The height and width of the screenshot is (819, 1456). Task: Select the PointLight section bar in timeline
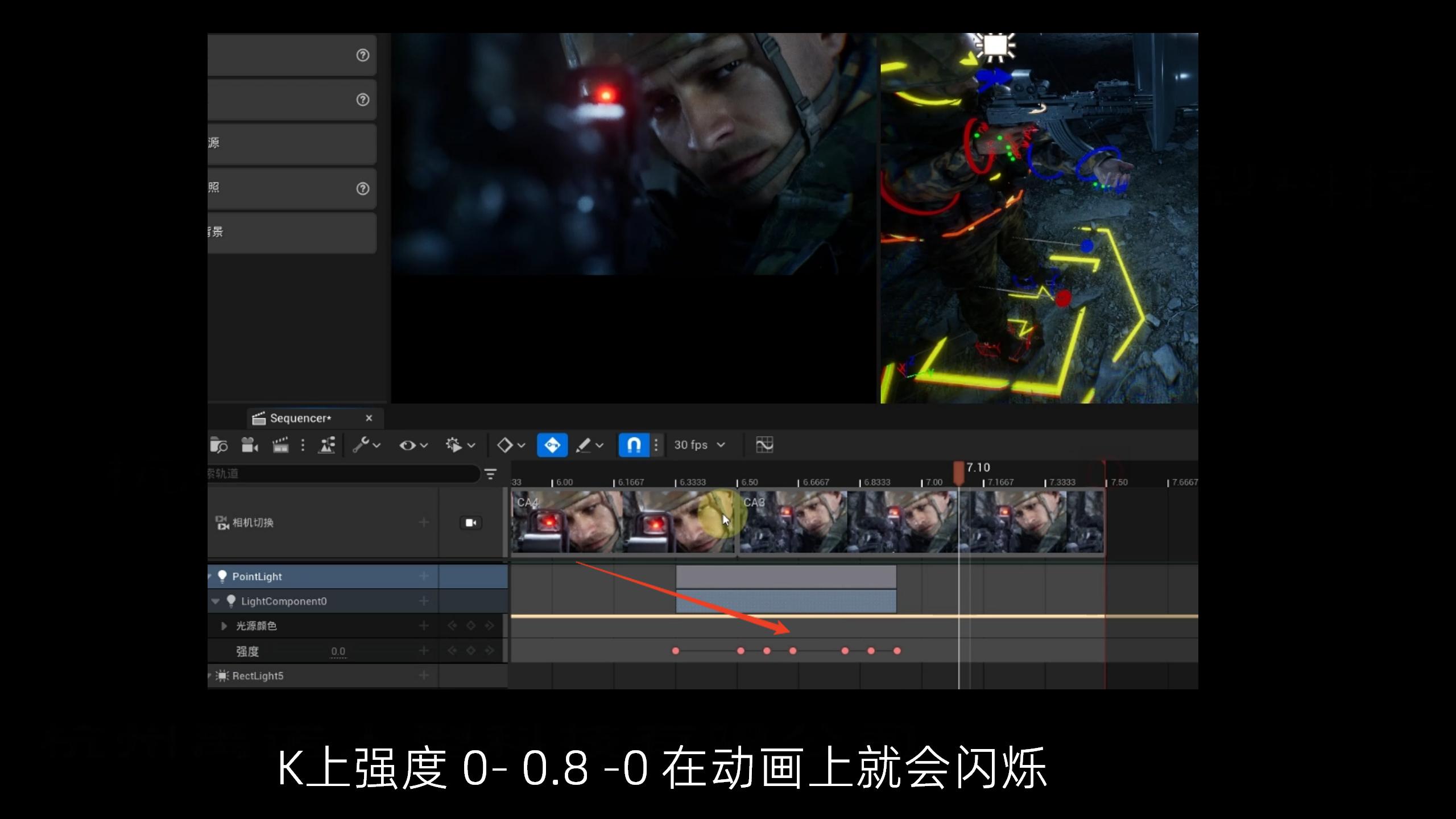[786, 577]
